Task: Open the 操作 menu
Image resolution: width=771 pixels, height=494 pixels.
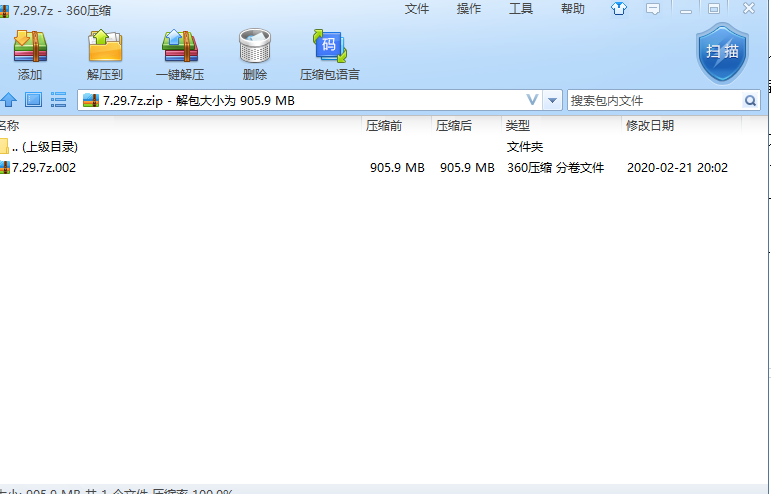Action: click(469, 9)
